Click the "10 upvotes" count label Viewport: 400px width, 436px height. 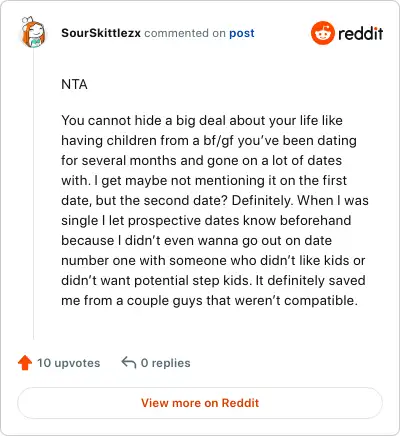pos(68,363)
